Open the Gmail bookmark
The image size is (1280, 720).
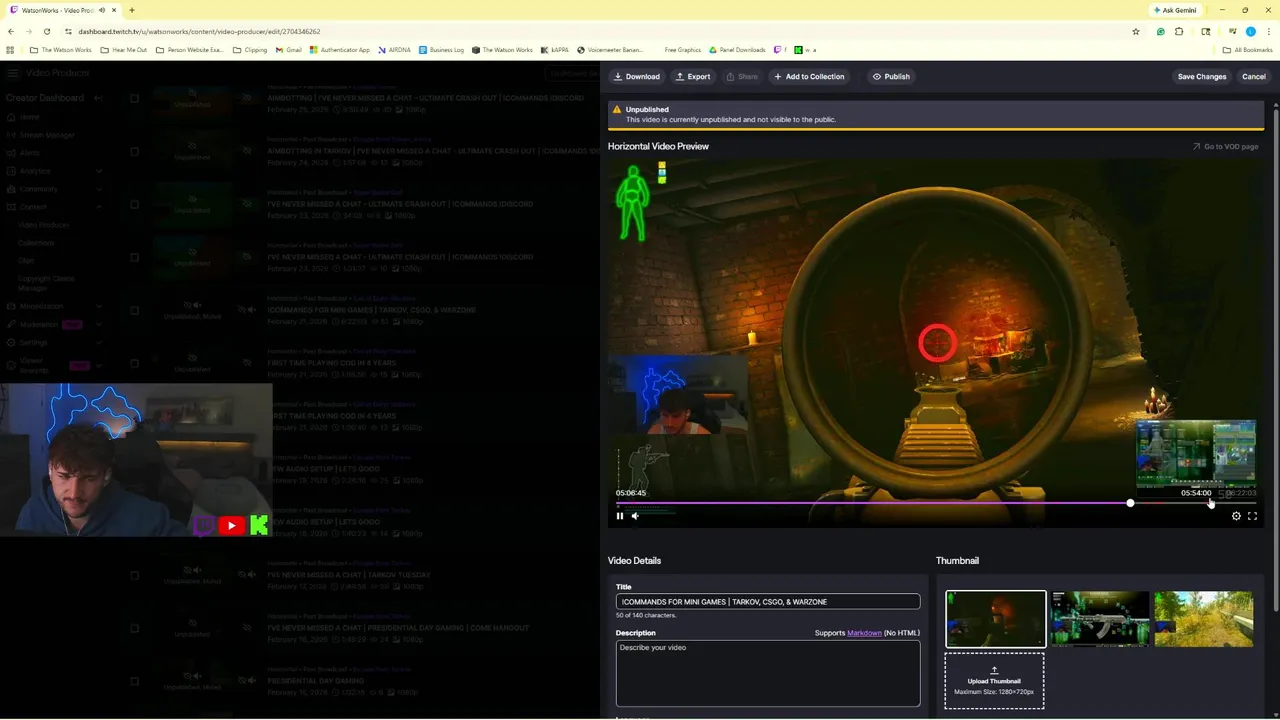(x=288, y=50)
